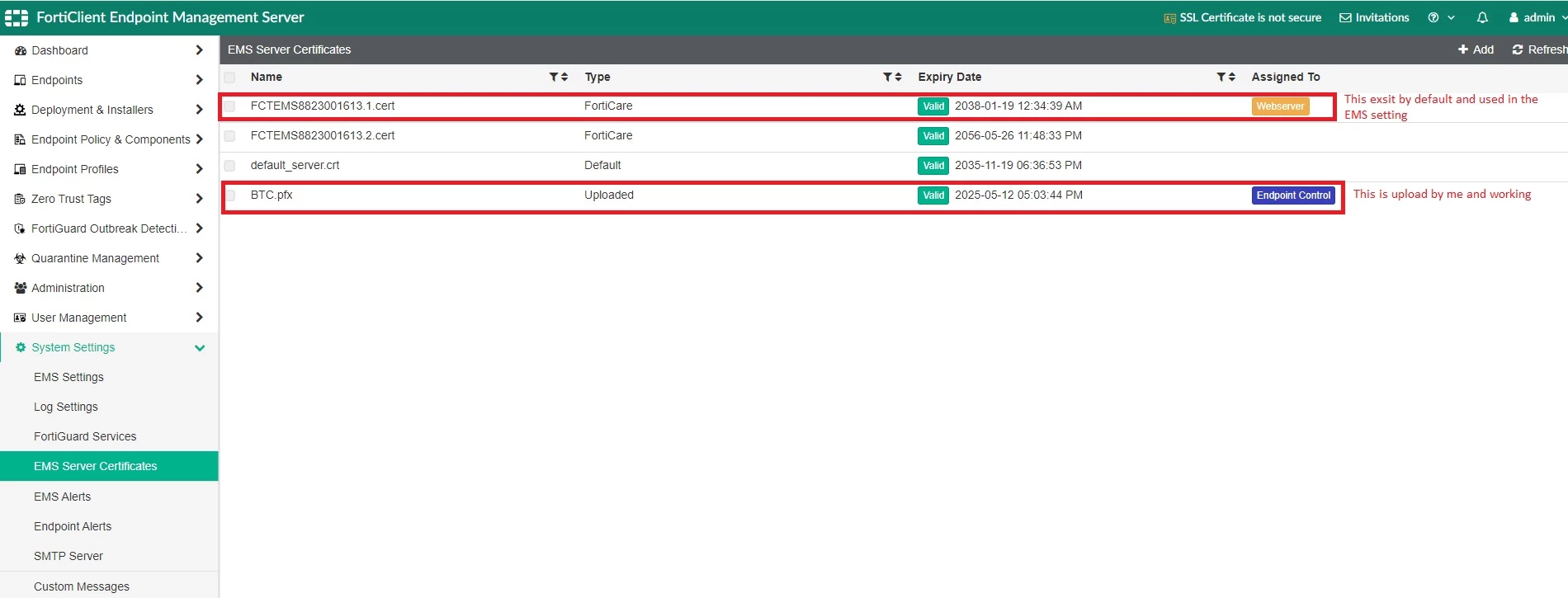The height and width of the screenshot is (598, 1568).
Task: Expand the Endpoints menu chevron
Action: [199, 80]
